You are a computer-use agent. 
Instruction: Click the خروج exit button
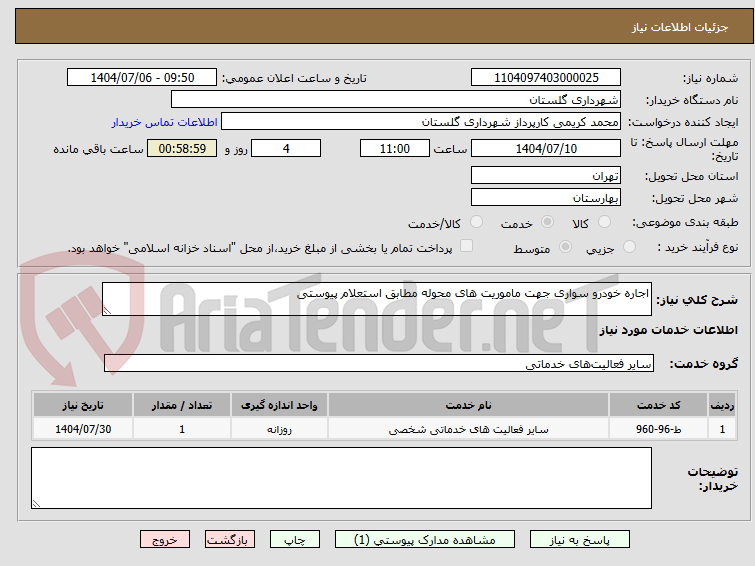(165, 540)
